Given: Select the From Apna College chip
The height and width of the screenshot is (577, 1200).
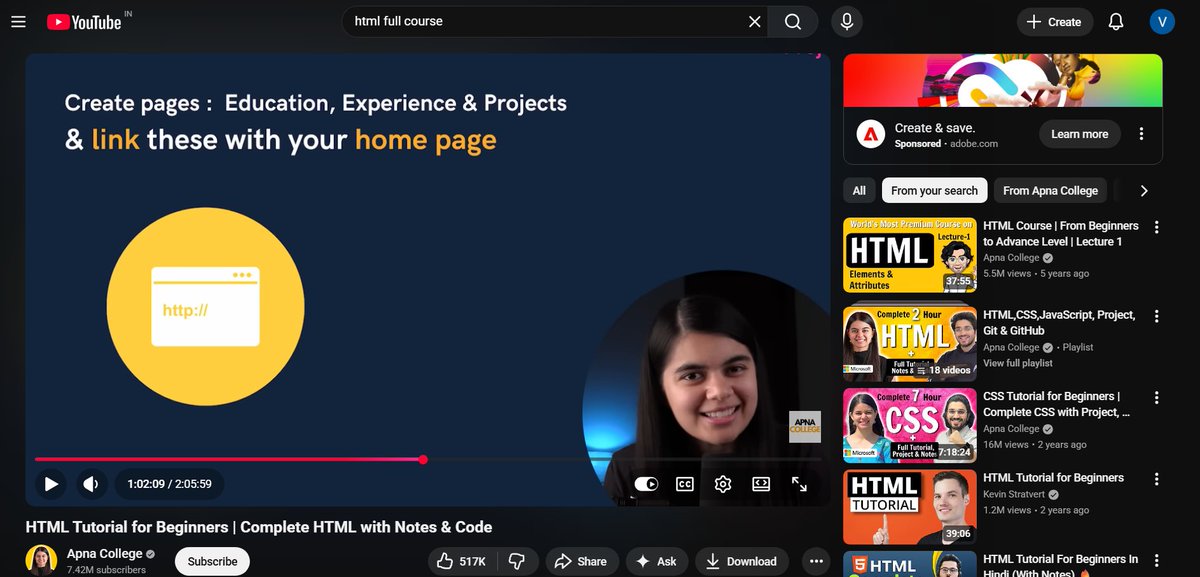Looking at the screenshot, I should point(1050,190).
